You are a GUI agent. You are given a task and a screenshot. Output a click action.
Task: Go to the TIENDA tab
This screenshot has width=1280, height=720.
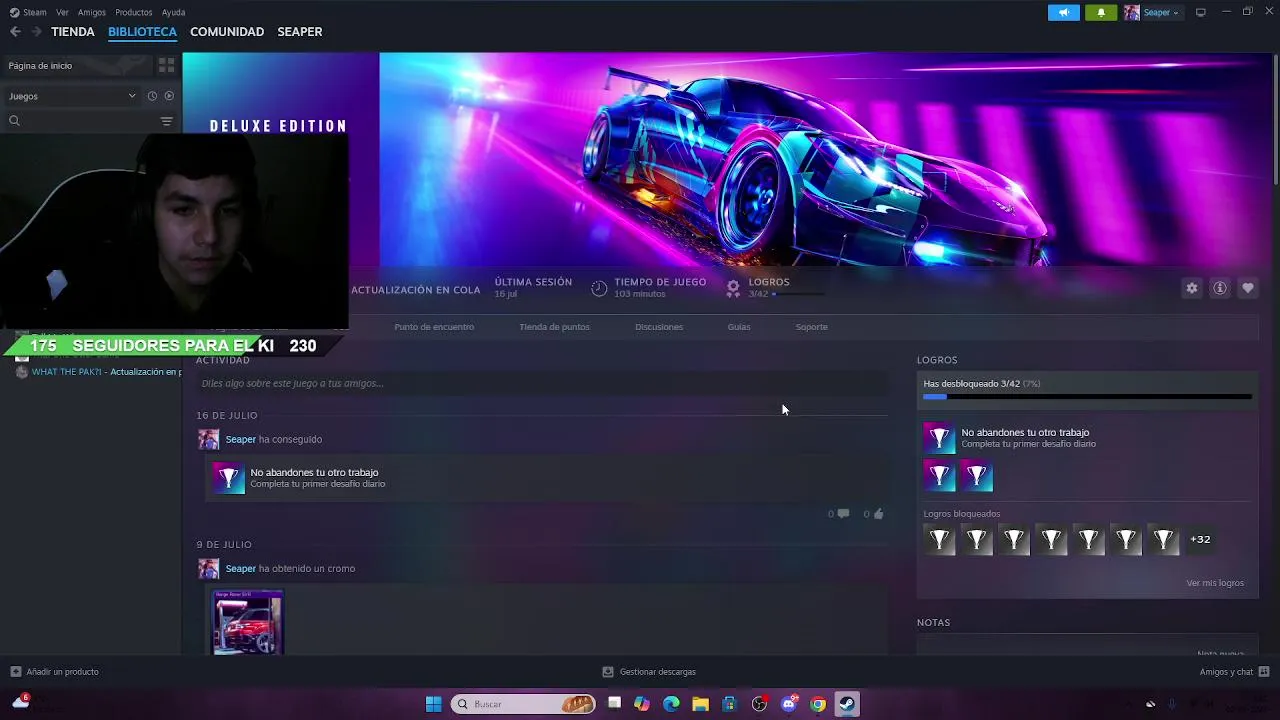click(73, 32)
